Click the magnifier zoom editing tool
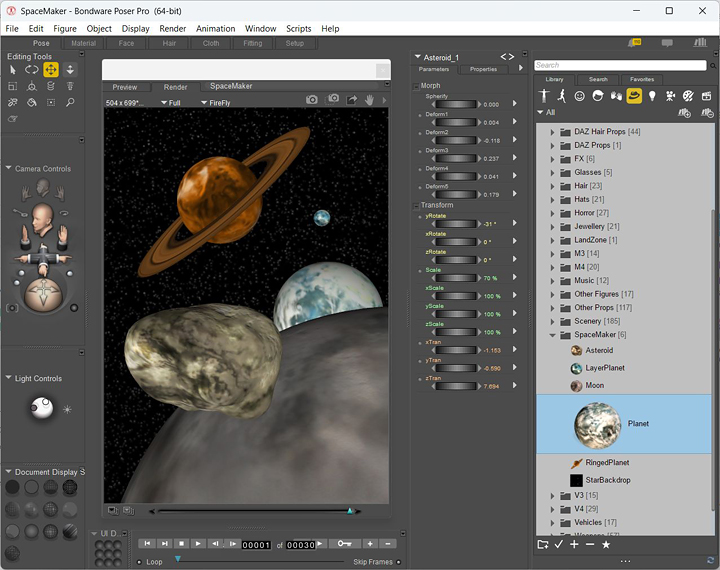Image resolution: width=720 pixels, height=570 pixels. pos(69,102)
